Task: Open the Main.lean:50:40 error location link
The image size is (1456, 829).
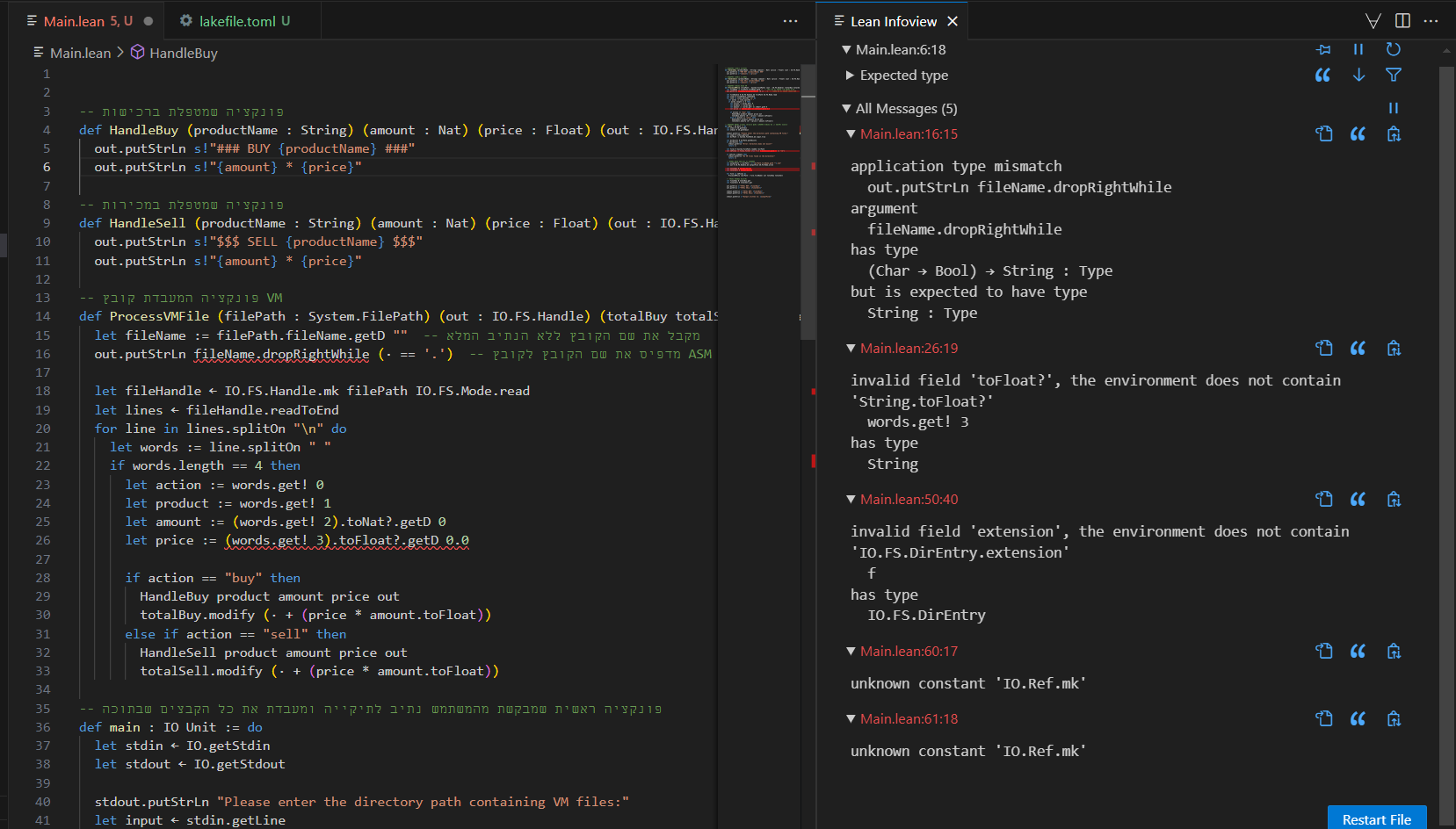Action: click(909, 499)
